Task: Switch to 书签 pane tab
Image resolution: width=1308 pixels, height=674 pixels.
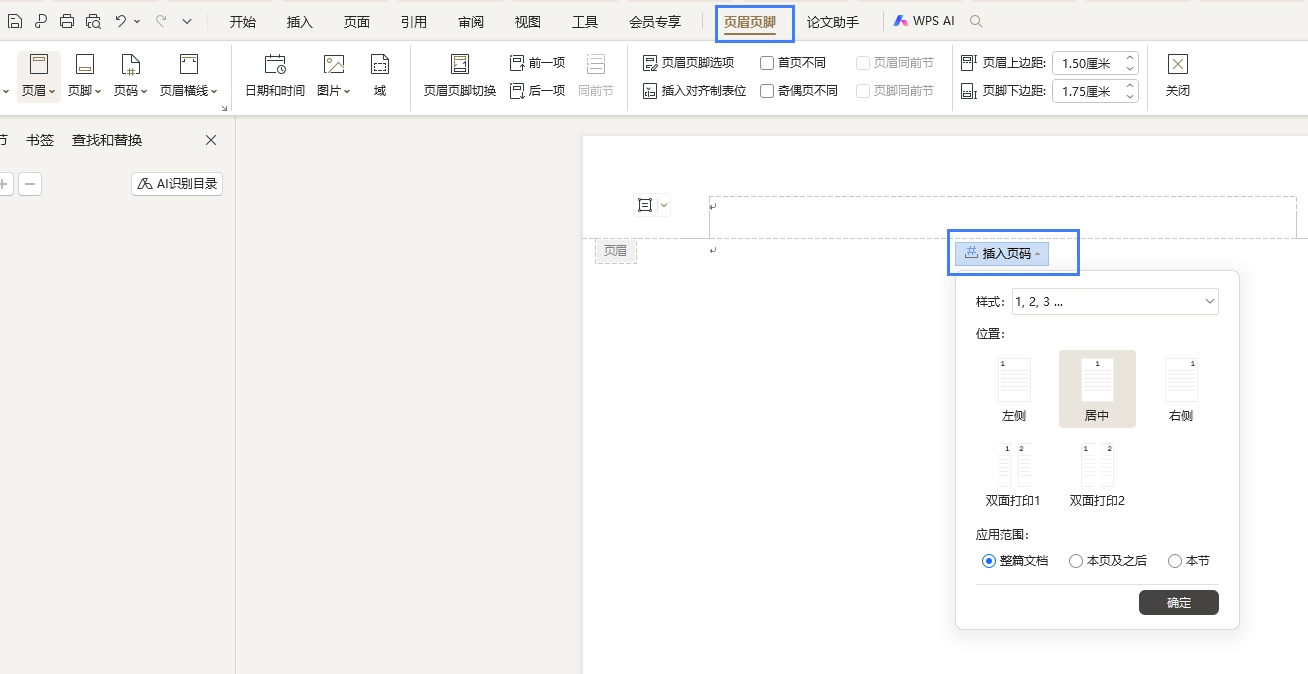Action: (x=40, y=140)
